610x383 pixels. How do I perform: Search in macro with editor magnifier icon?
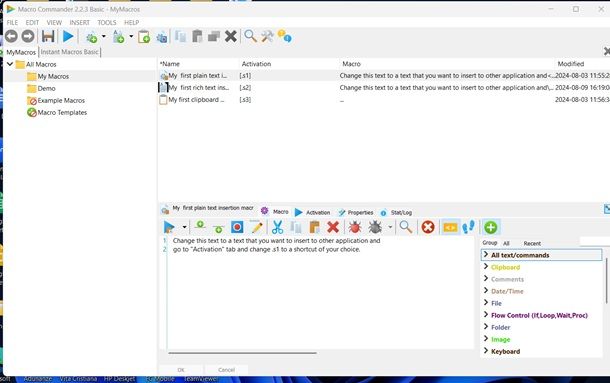pyautogui.click(x=406, y=227)
